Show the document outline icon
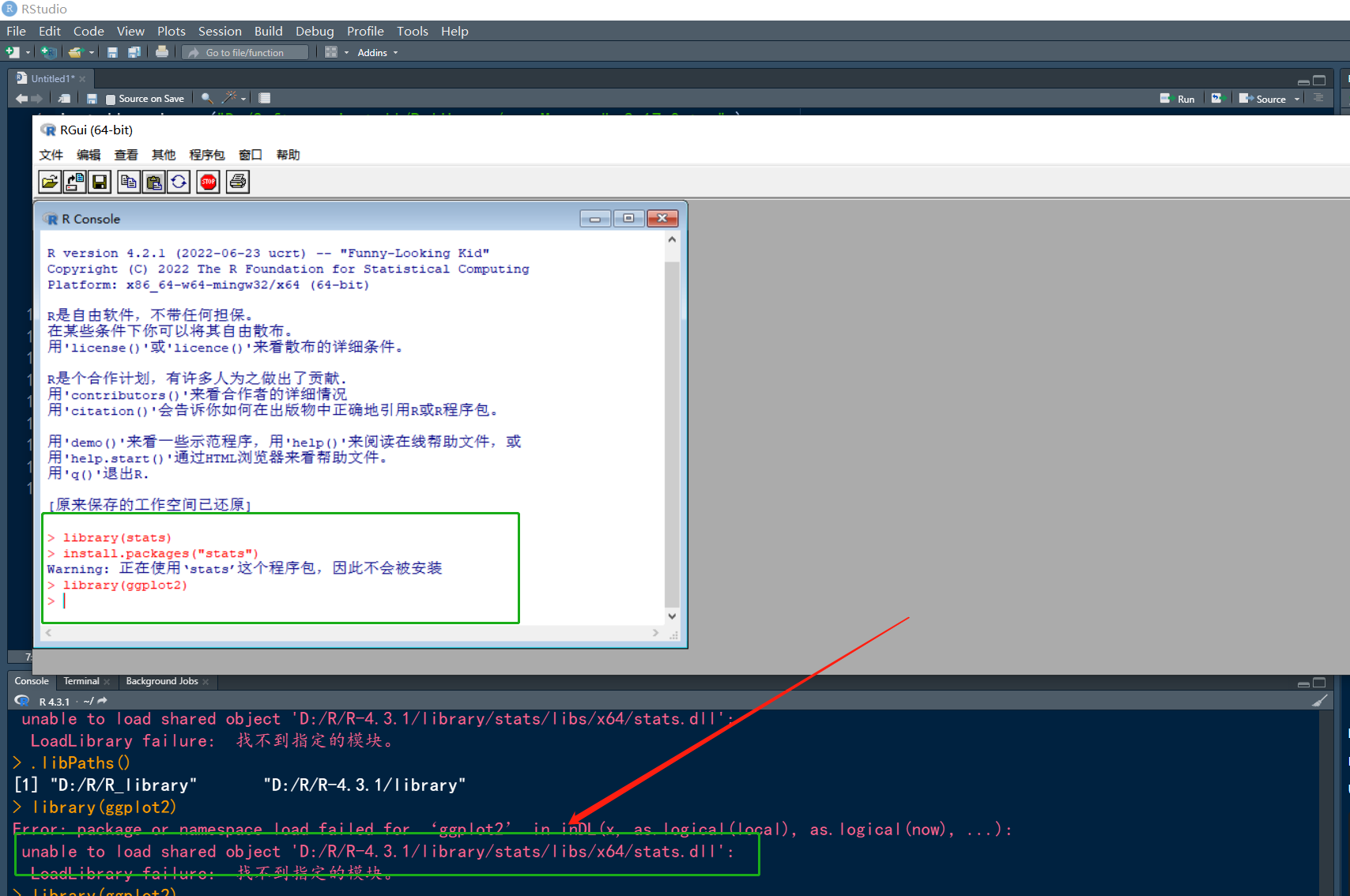The width and height of the screenshot is (1350, 896). 1318,98
